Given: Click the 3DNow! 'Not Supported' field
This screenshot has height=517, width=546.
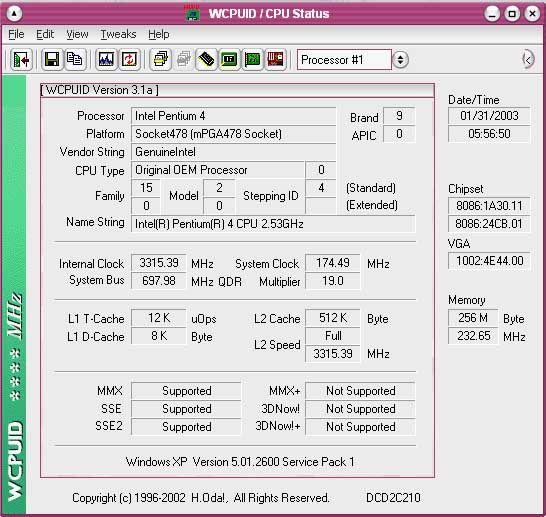Looking at the screenshot, I should coord(360,409).
